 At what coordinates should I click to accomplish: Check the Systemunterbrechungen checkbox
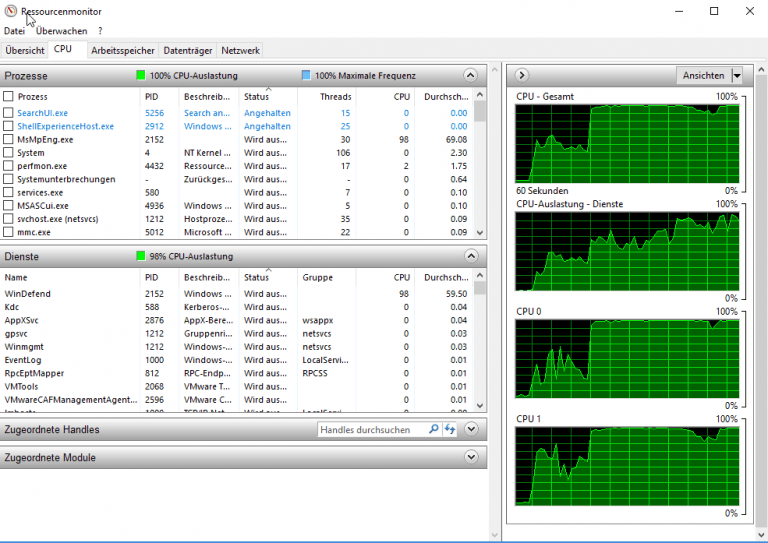tap(8, 179)
